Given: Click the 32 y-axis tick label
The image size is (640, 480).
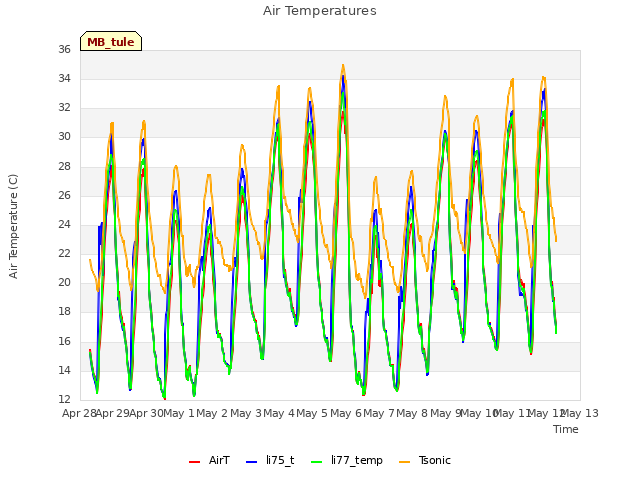Looking at the screenshot, I should point(64,107).
